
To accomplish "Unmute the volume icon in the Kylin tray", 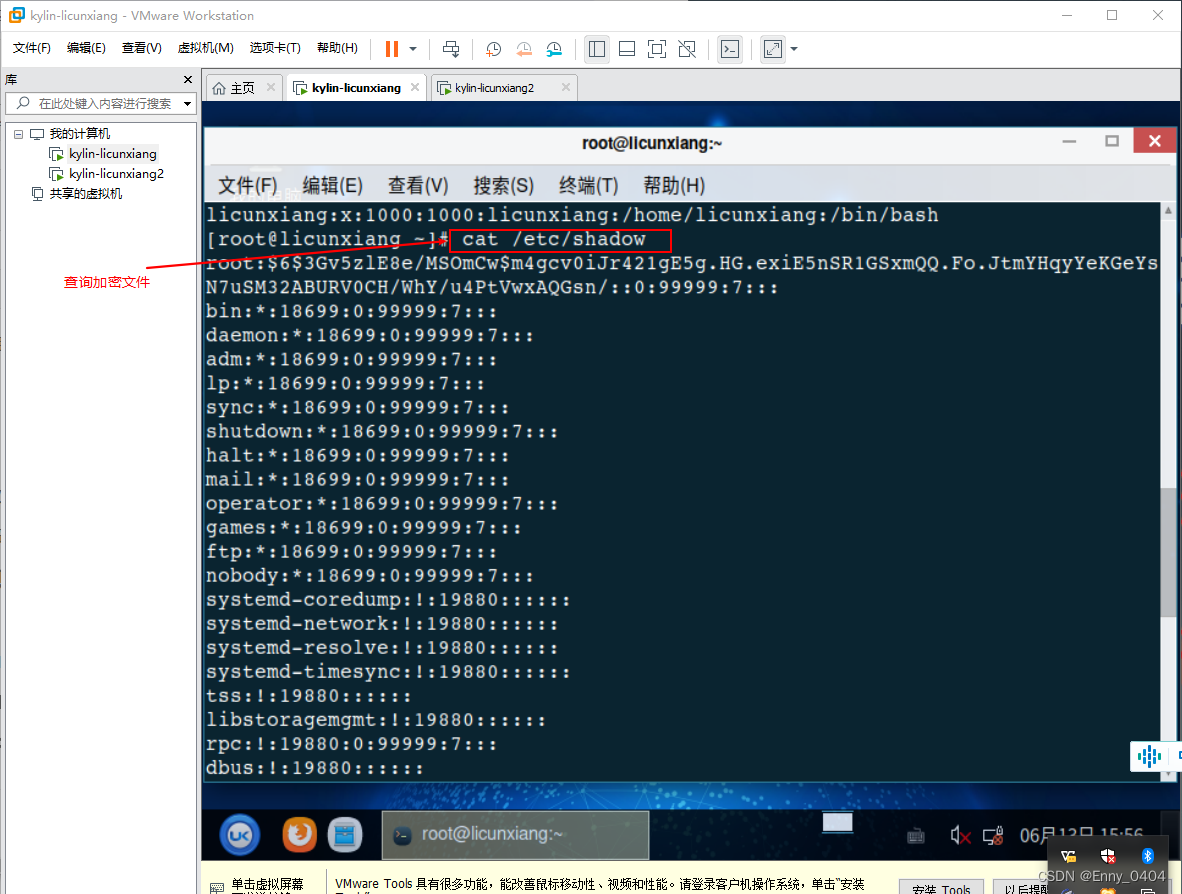I will 960,835.
